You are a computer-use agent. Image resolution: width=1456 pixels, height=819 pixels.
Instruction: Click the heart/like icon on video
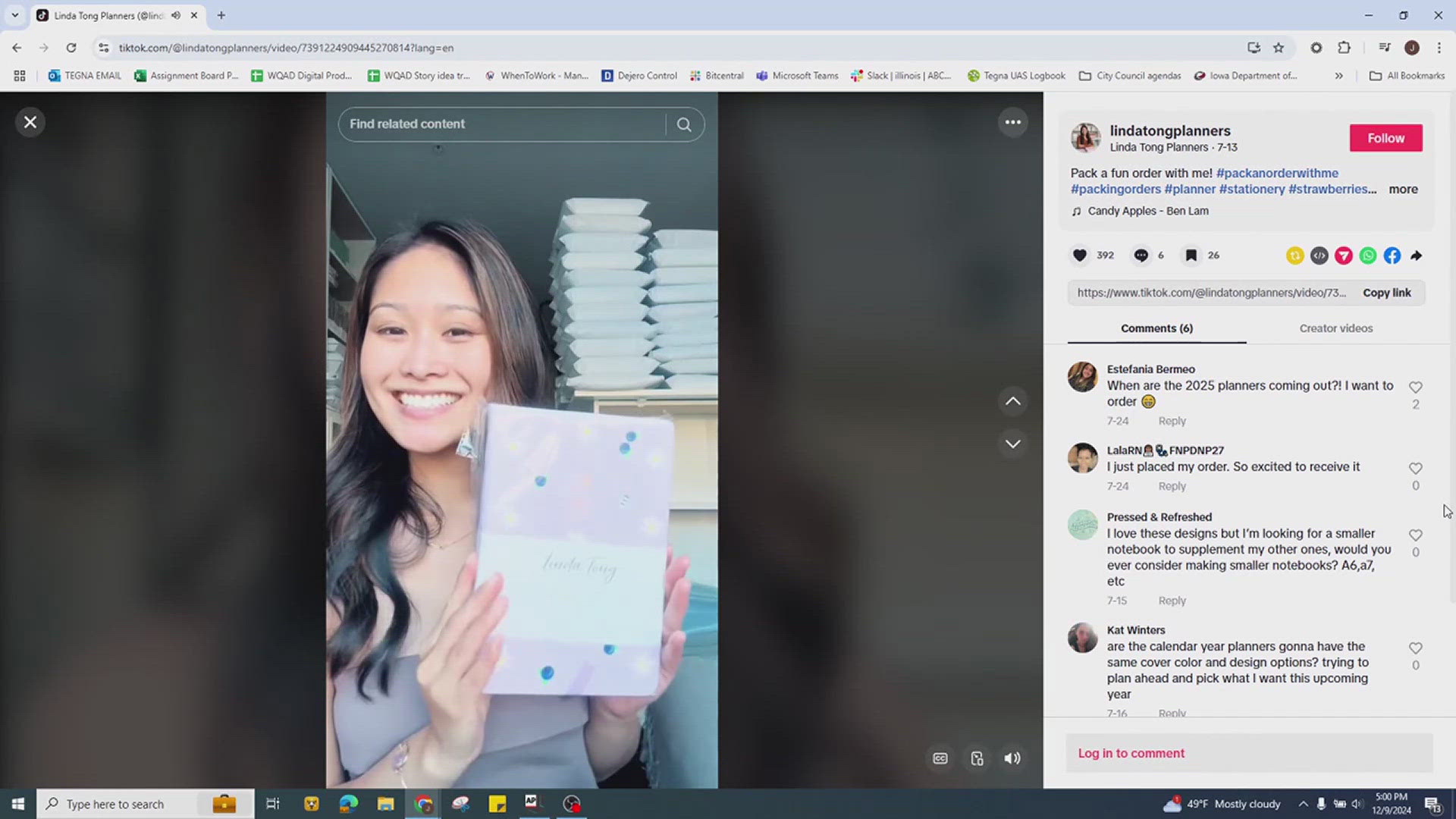click(1079, 255)
